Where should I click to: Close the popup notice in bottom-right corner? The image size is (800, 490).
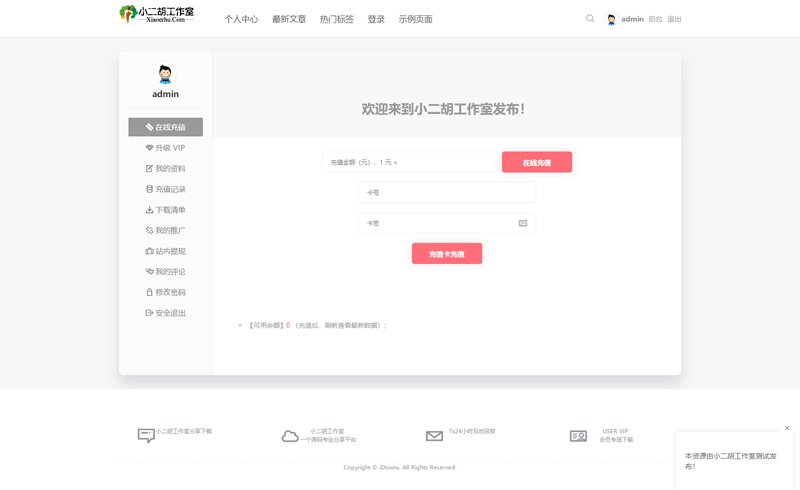tap(787, 428)
